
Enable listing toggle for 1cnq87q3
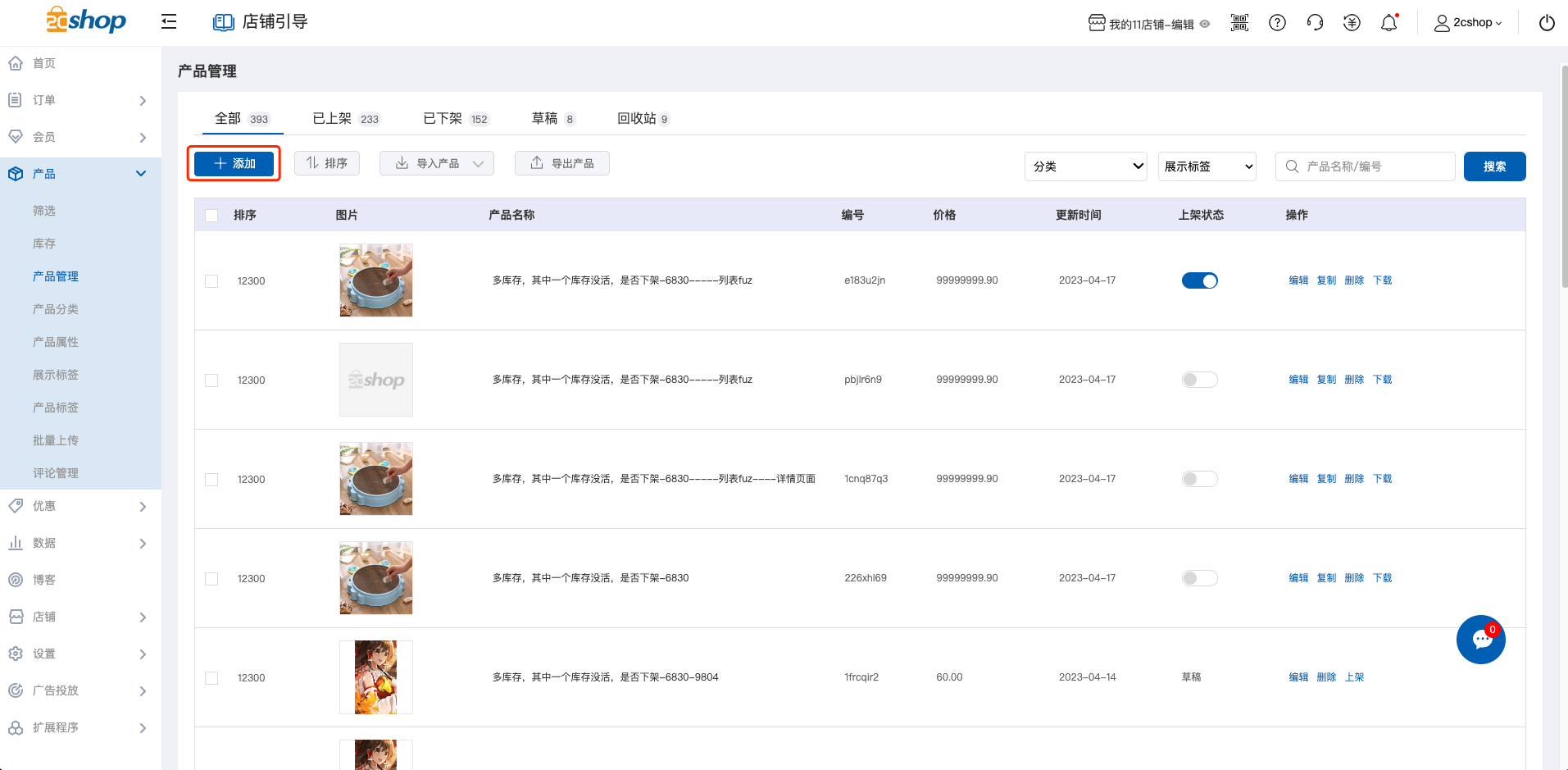pyautogui.click(x=1200, y=479)
